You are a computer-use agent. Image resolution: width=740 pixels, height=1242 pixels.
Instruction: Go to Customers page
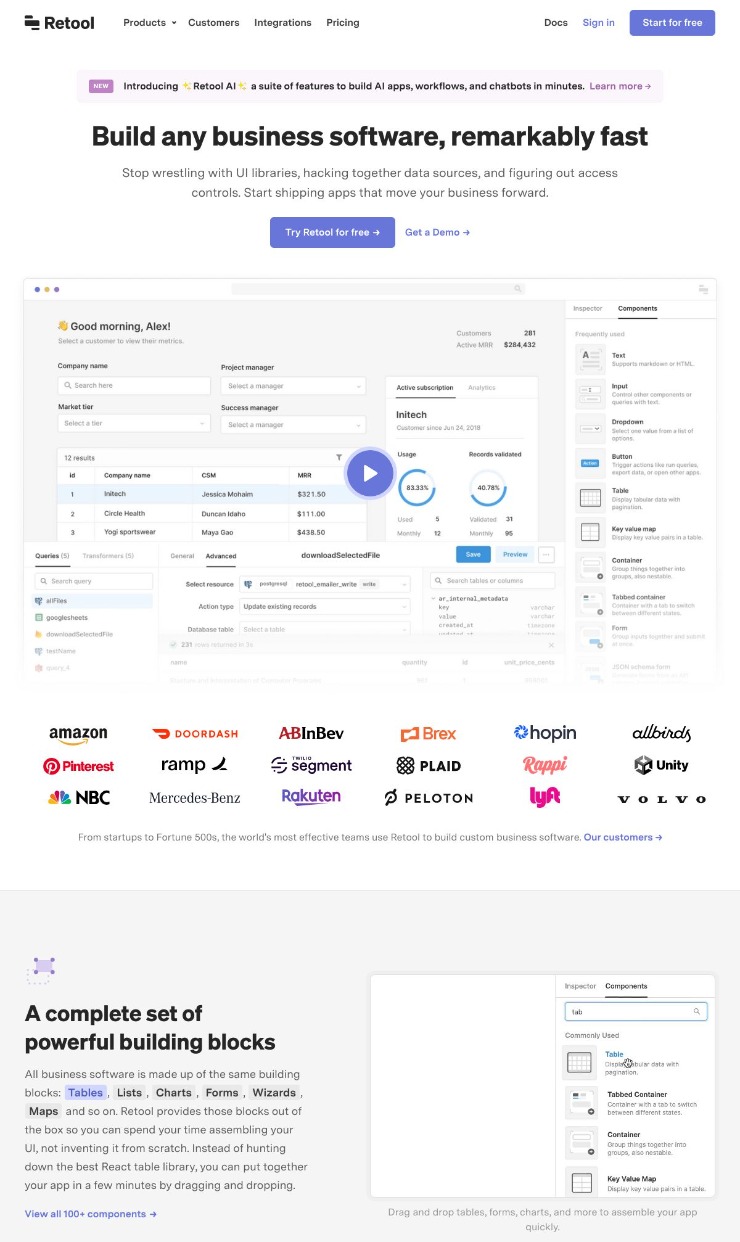(x=214, y=22)
